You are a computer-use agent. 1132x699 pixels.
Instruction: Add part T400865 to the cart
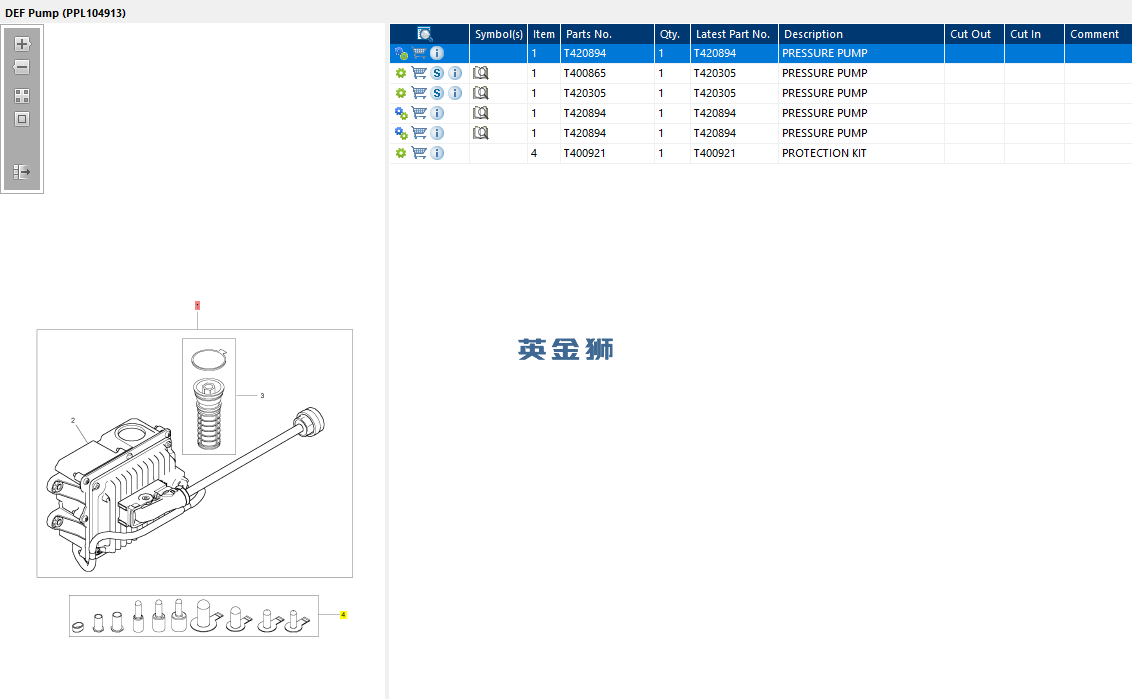point(419,73)
